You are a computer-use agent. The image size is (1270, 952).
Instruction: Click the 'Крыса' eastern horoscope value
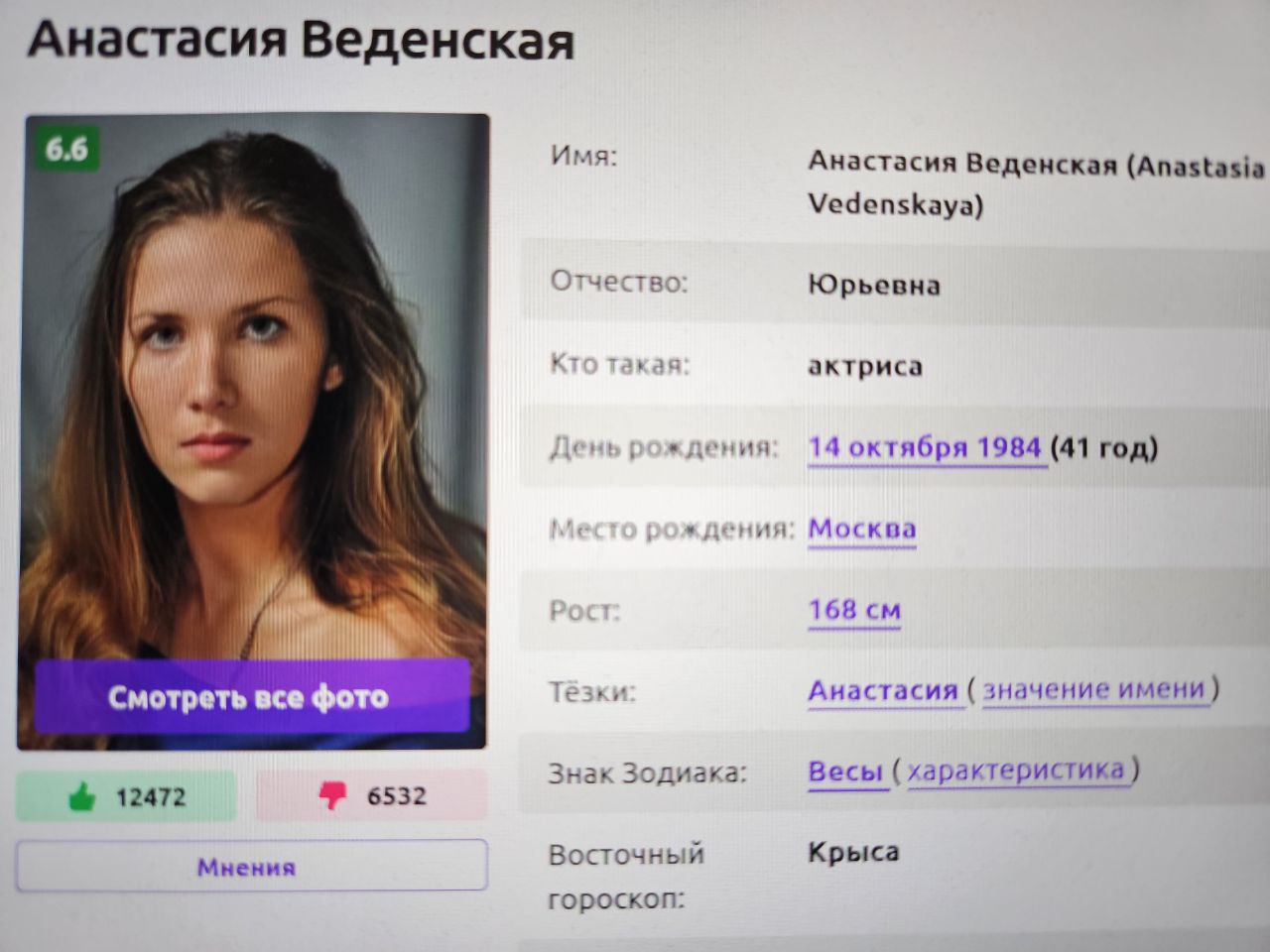(x=853, y=852)
